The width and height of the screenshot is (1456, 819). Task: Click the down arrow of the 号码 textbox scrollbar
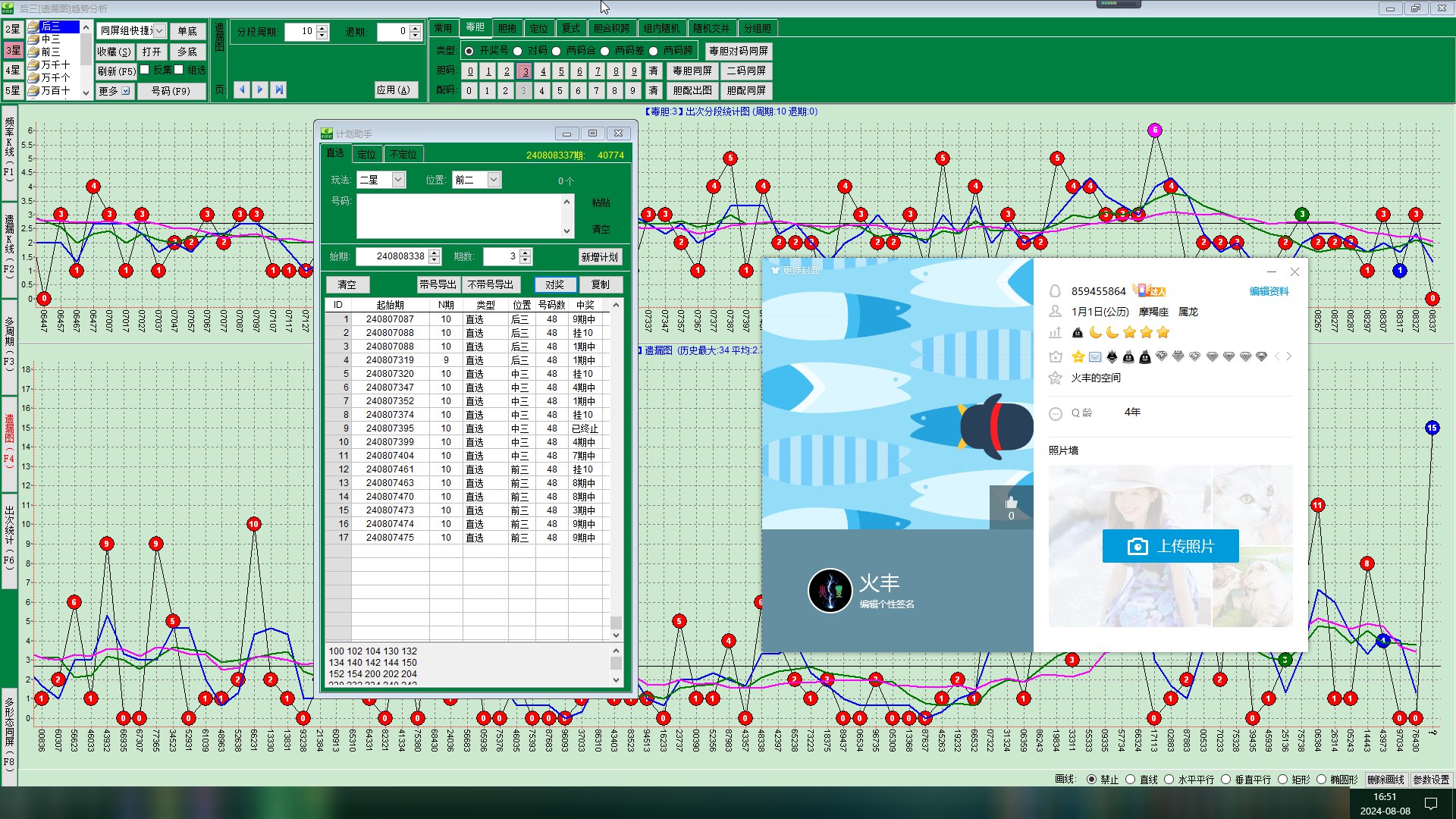click(566, 231)
